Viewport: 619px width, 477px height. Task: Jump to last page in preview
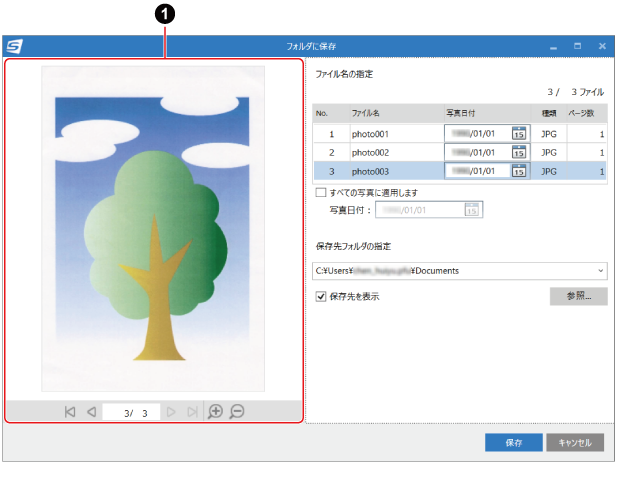click(x=192, y=412)
